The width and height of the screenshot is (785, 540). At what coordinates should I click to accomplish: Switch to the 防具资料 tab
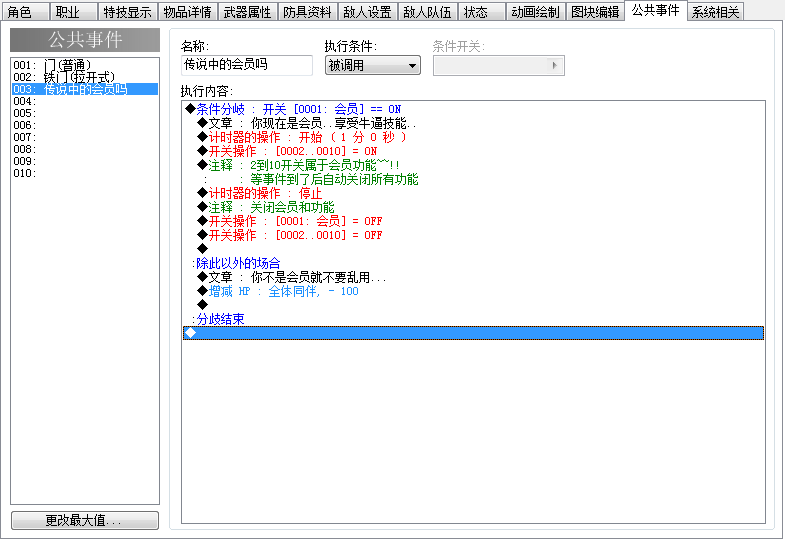click(308, 12)
